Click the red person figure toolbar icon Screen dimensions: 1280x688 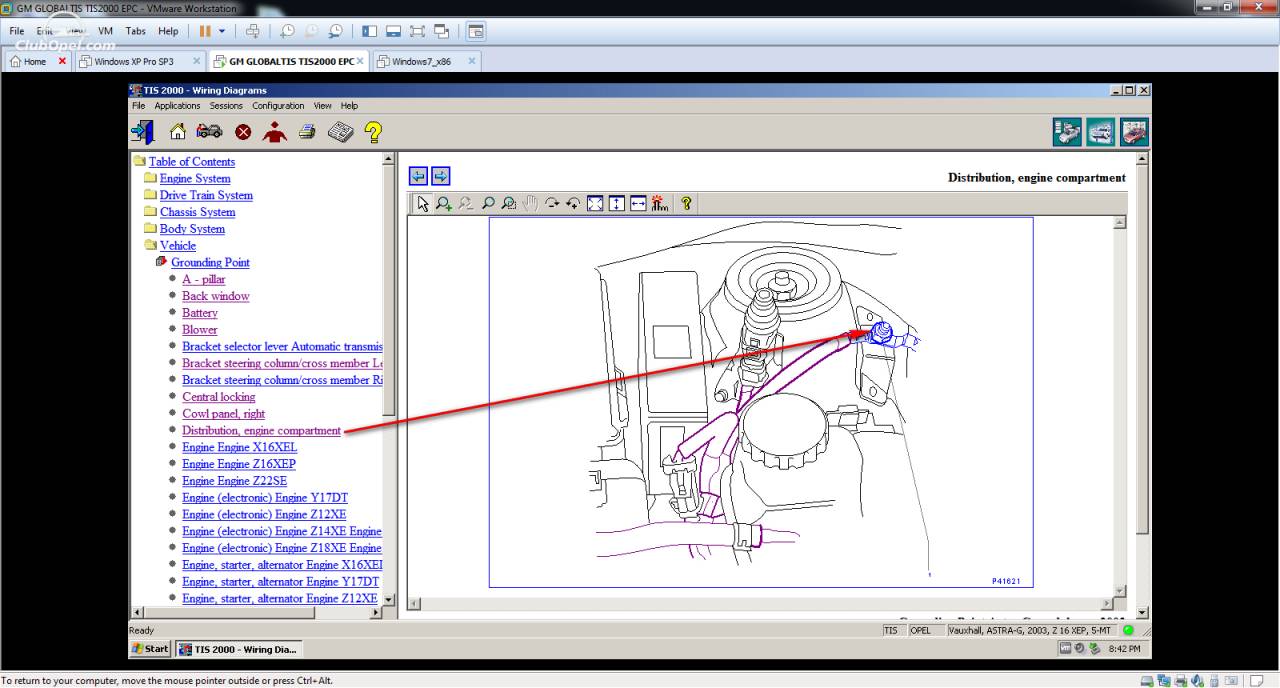pos(274,131)
